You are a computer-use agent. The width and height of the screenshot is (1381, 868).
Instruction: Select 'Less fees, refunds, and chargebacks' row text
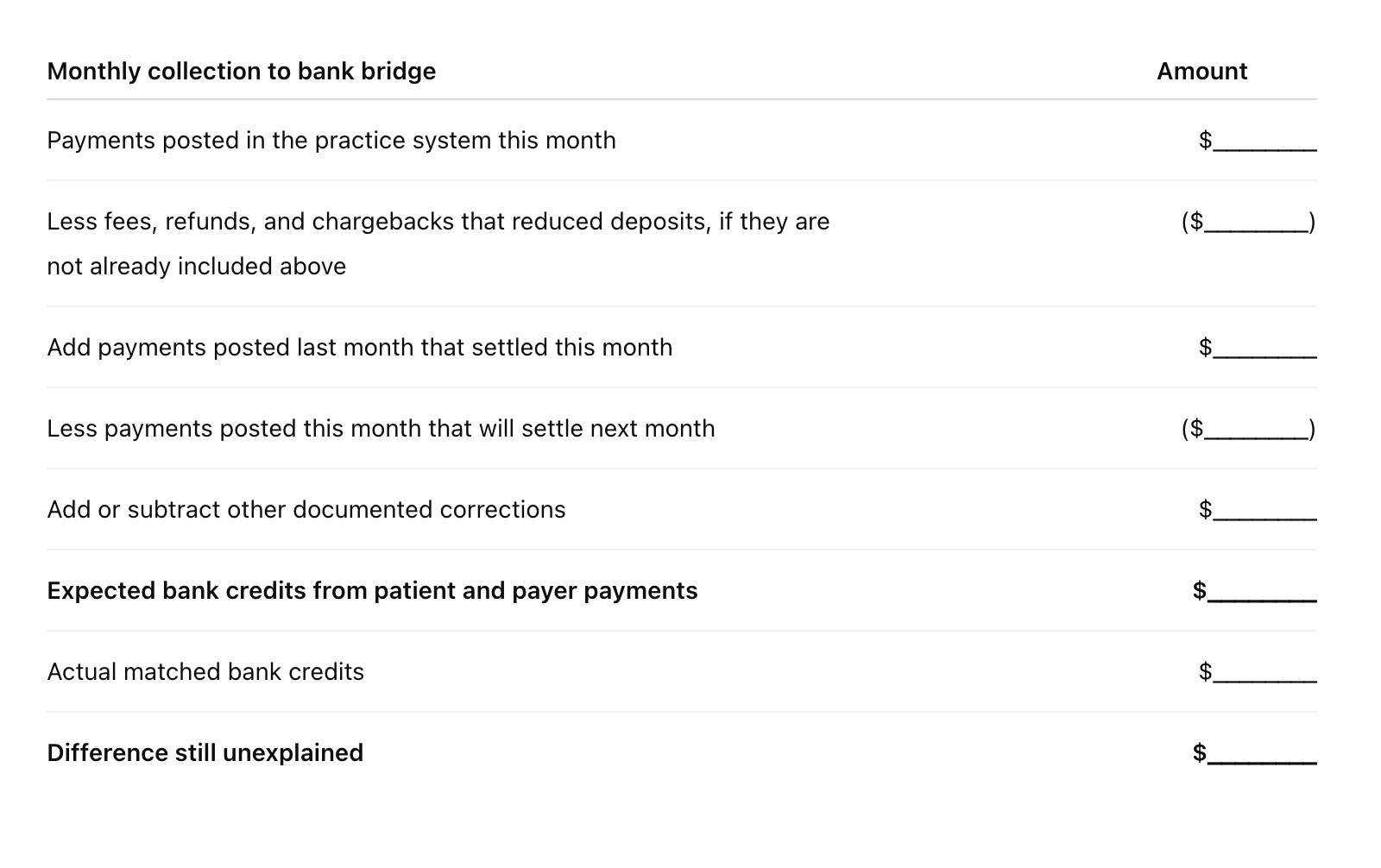pyautogui.click(x=438, y=222)
